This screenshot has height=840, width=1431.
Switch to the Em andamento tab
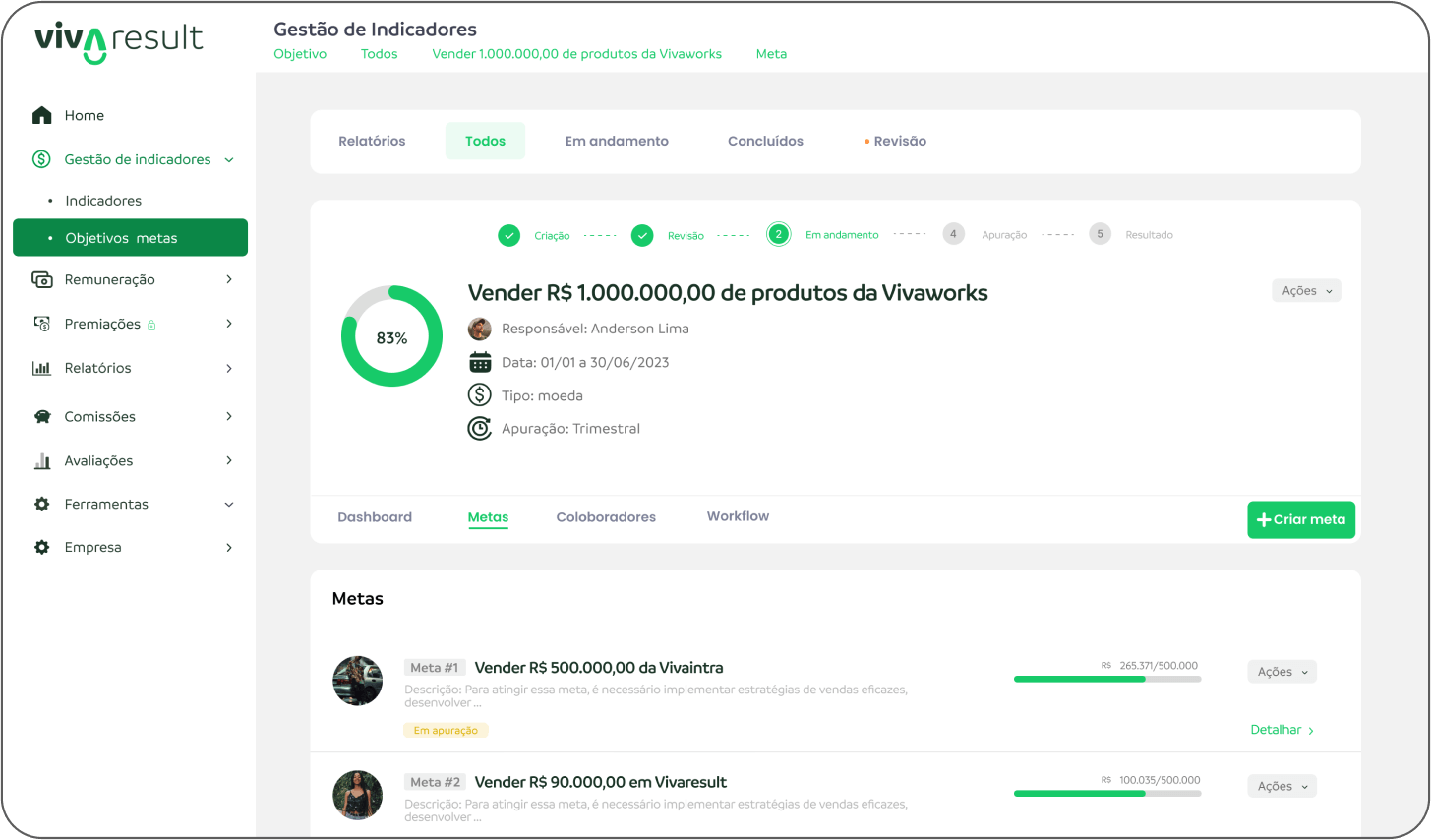pyautogui.click(x=617, y=142)
